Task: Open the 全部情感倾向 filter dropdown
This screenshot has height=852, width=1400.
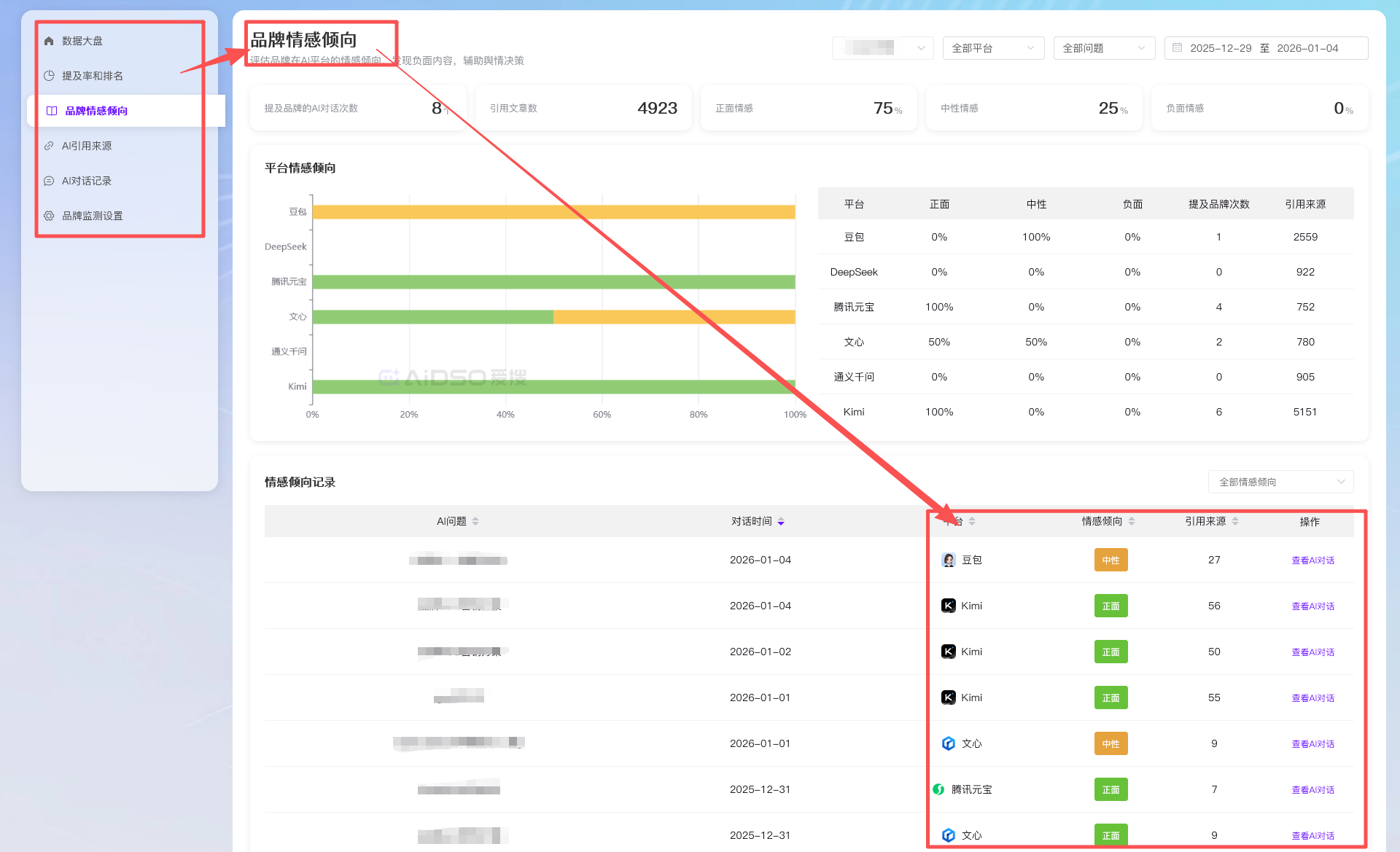Action: tap(1280, 482)
